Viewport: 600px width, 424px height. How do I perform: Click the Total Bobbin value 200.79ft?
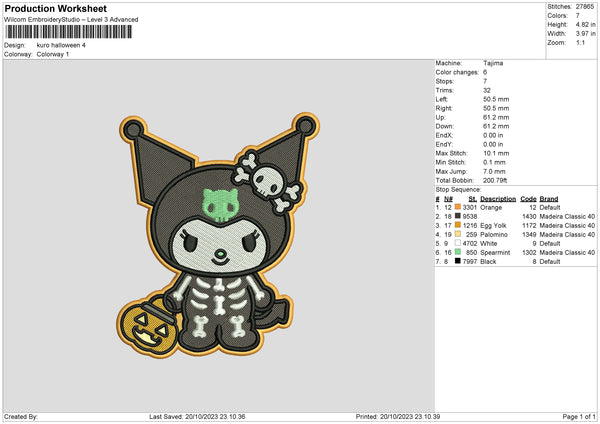495,180
